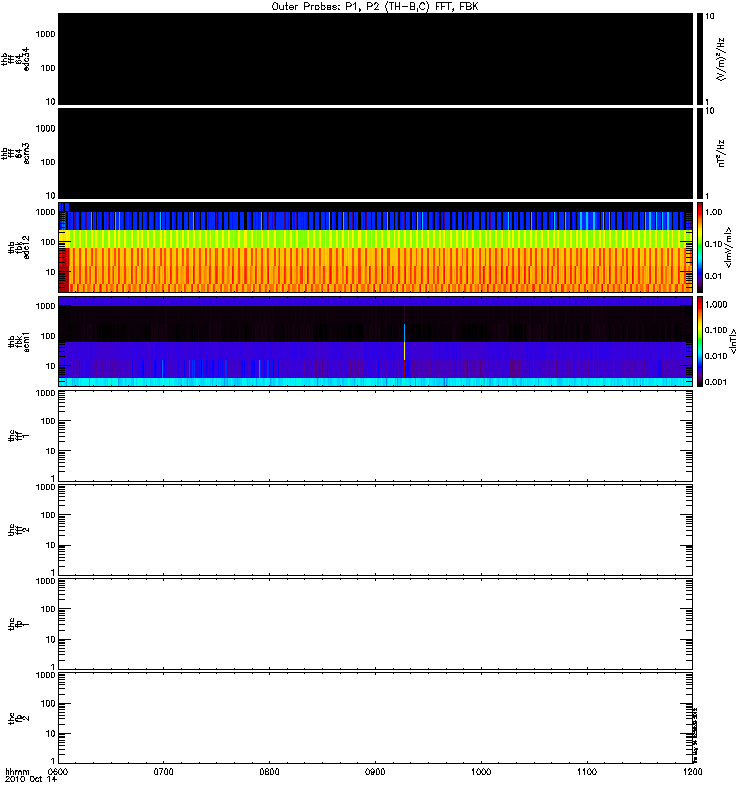Click the "0.010" tick on the nT color bar
Image resolution: width=750 pixels, height=800 pixels.
point(716,356)
